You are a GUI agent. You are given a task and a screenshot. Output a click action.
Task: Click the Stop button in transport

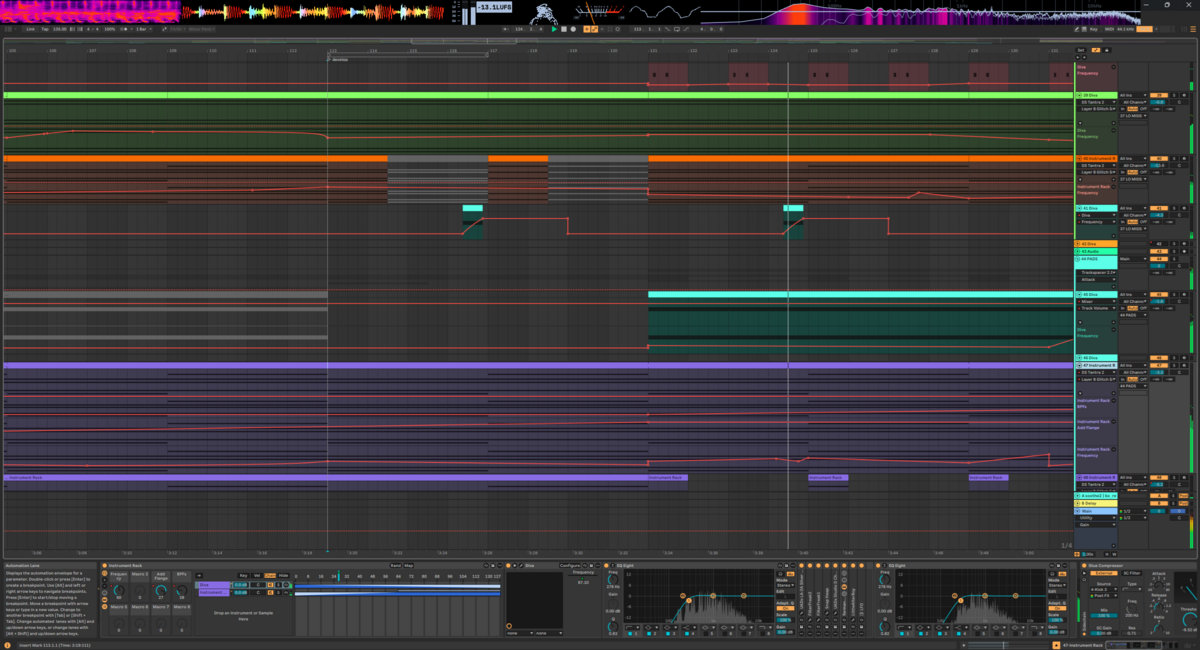563,29
